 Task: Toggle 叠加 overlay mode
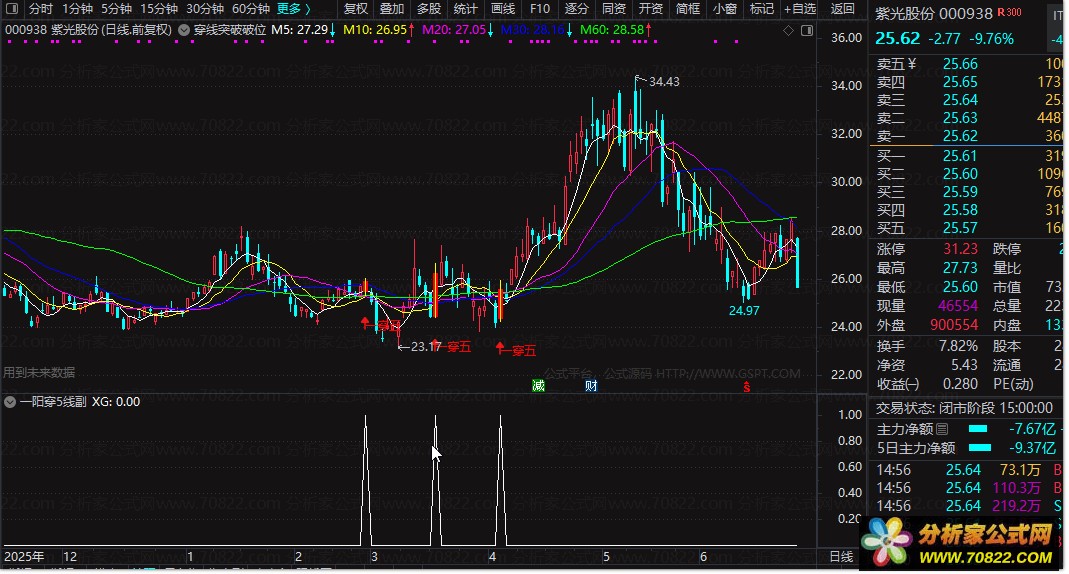coord(392,9)
